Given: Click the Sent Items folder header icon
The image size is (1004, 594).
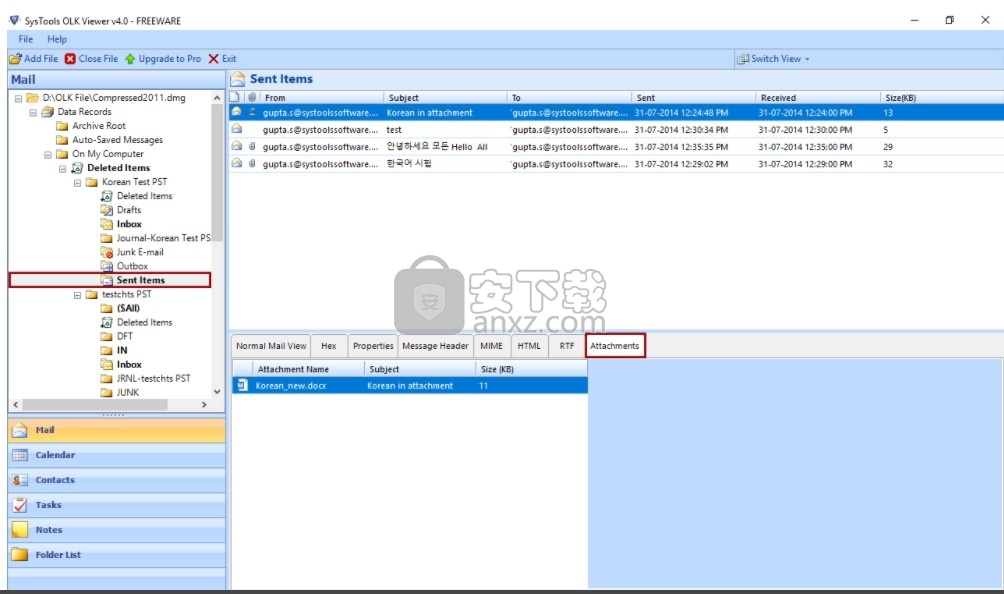Looking at the screenshot, I should [x=238, y=79].
